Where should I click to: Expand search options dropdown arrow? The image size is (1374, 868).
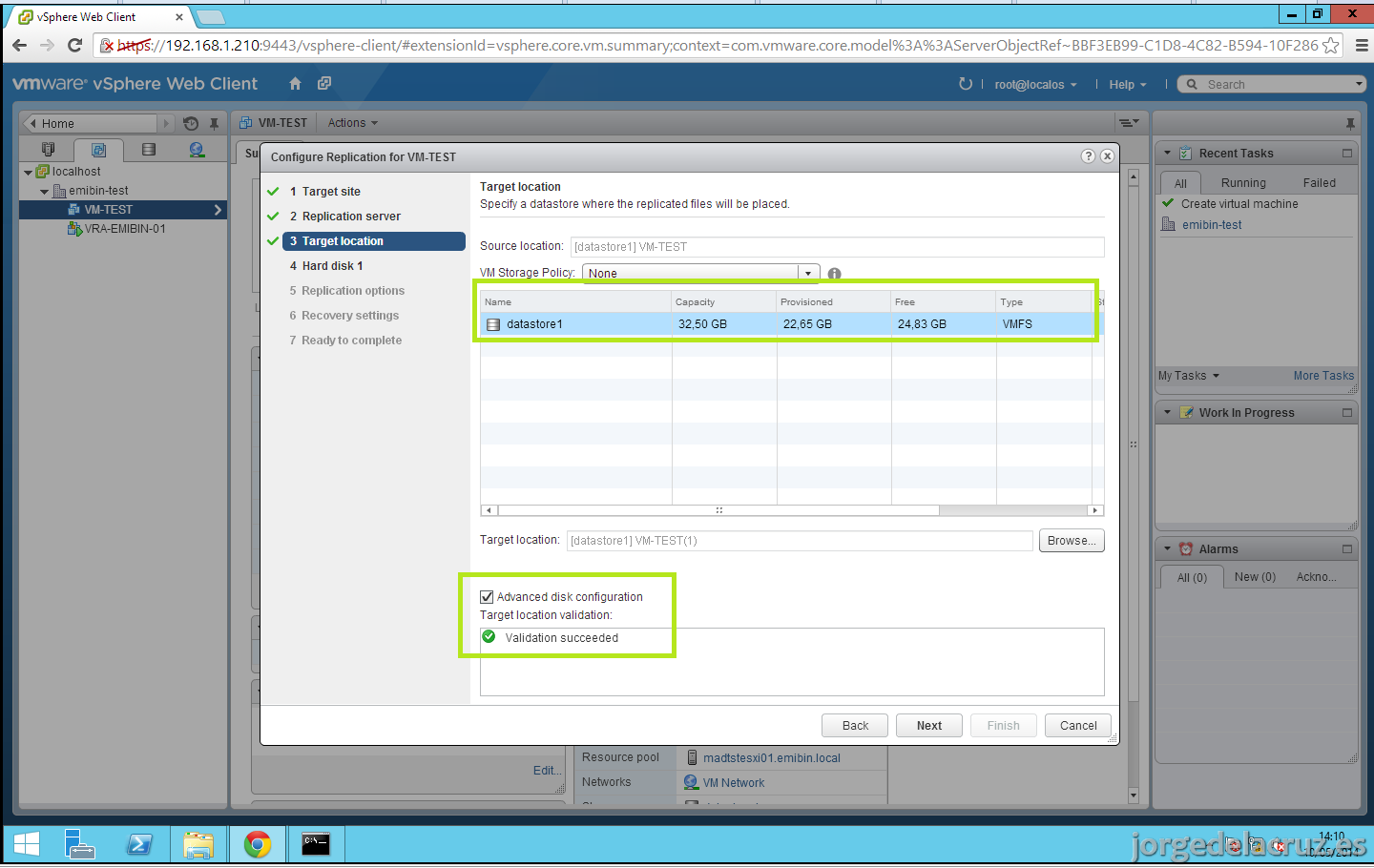coord(1359,84)
